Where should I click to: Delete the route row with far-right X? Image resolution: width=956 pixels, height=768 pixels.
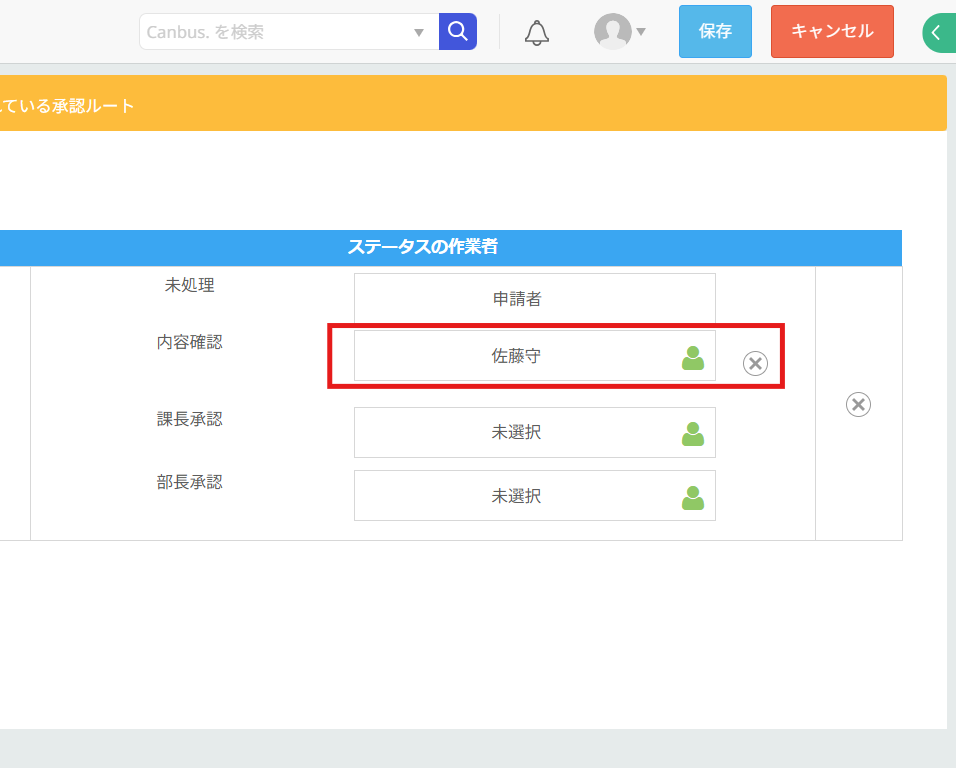point(858,404)
